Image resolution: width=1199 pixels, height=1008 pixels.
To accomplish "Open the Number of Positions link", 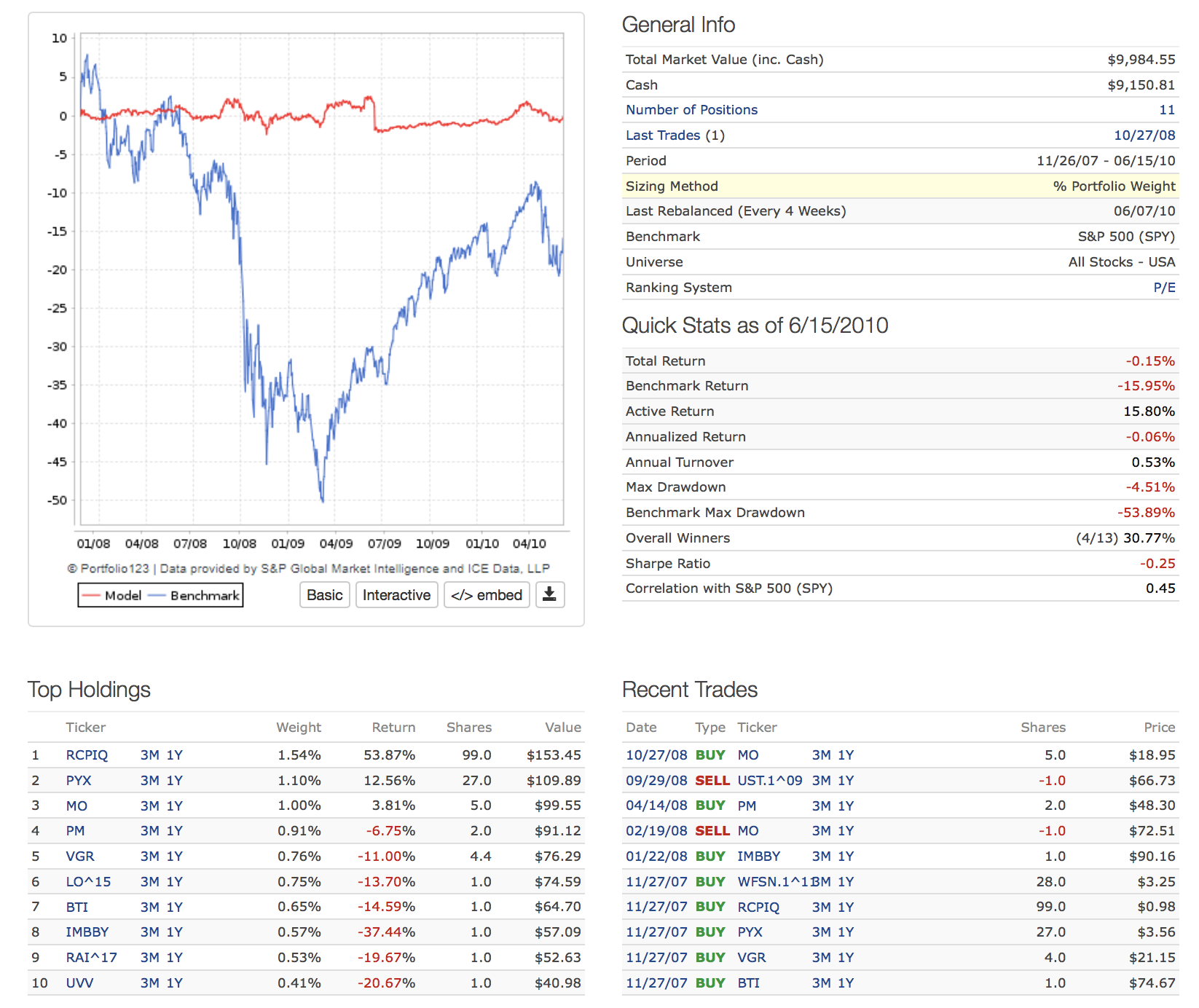I will 691,110.
